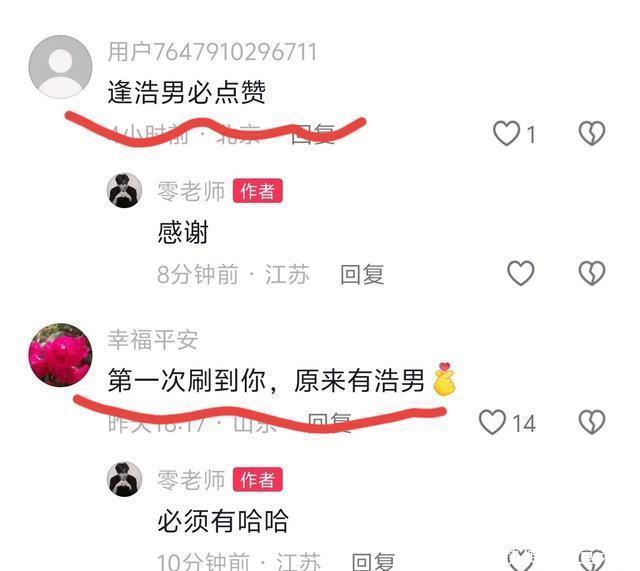This screenshot has height=571, width=640.
Task: Dislike 零老师's 感谢 reply
Action: point(591,273)
